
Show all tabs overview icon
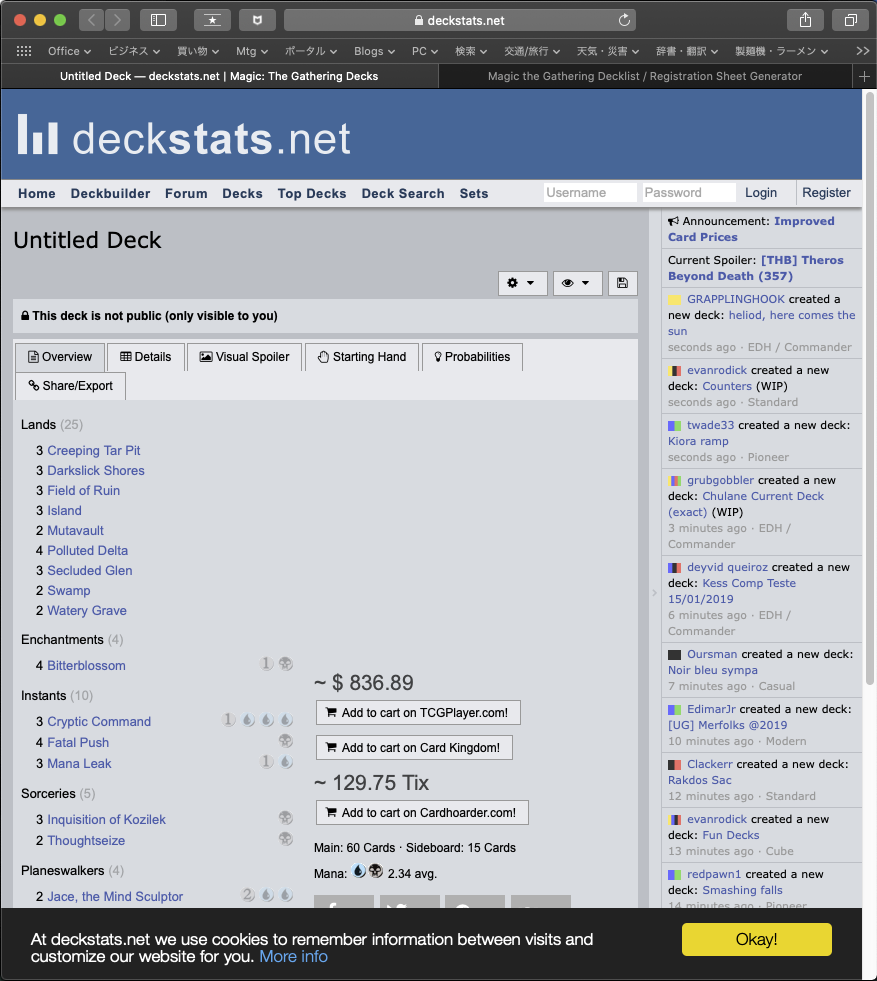coord(850,20)
